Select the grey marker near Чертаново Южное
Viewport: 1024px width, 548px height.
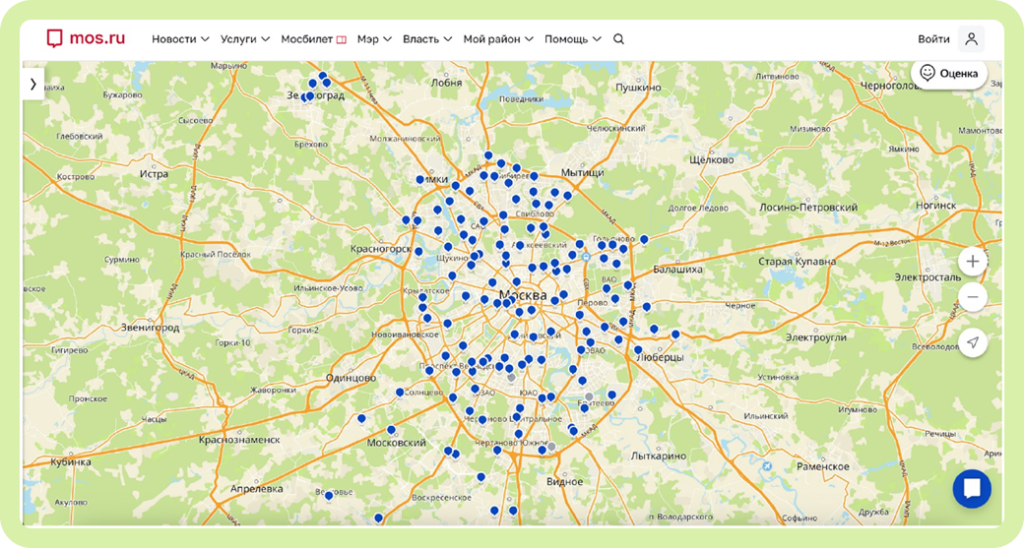(552, 447)
